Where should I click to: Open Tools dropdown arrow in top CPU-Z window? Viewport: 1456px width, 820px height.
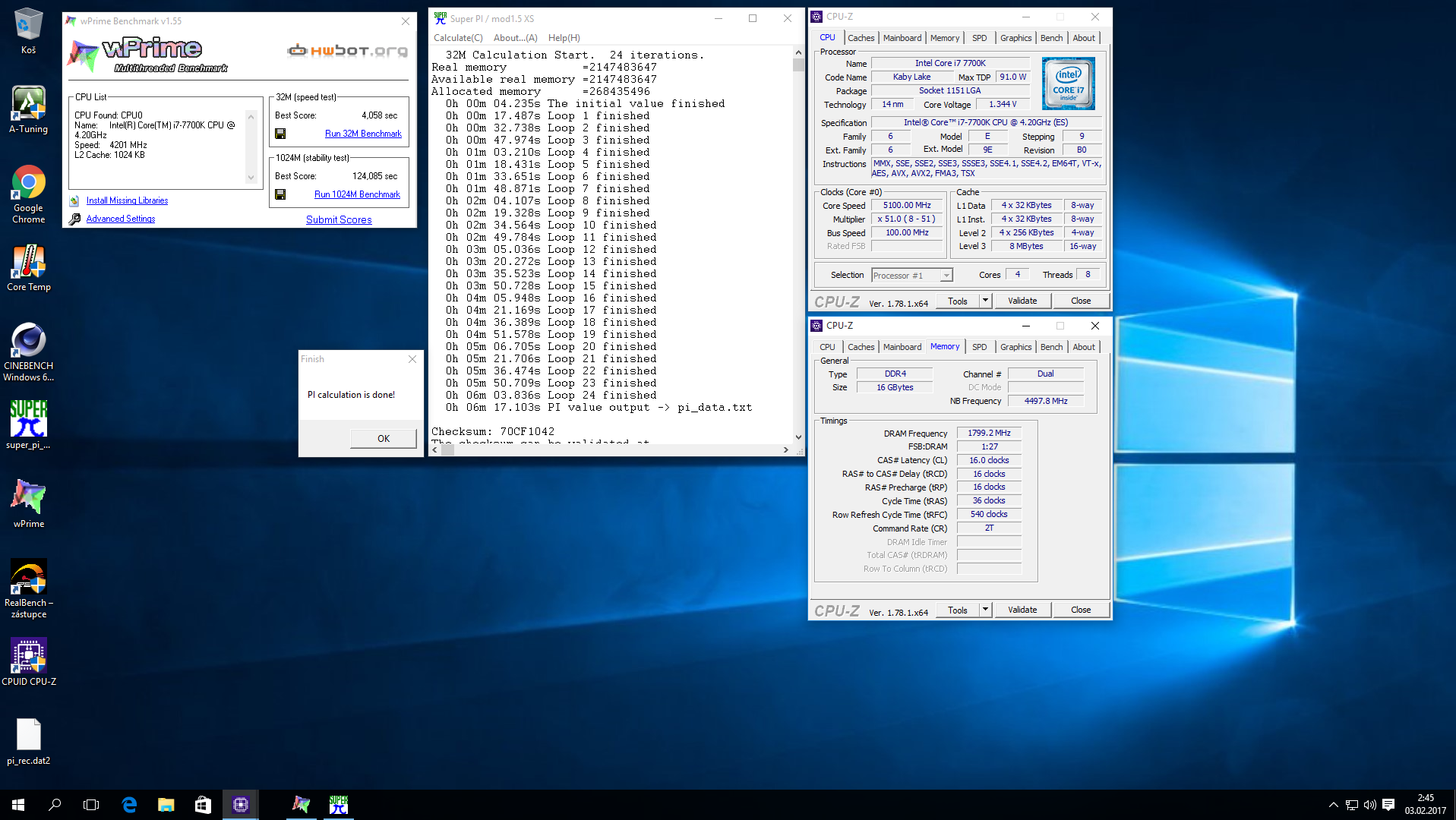pos(985,301)
